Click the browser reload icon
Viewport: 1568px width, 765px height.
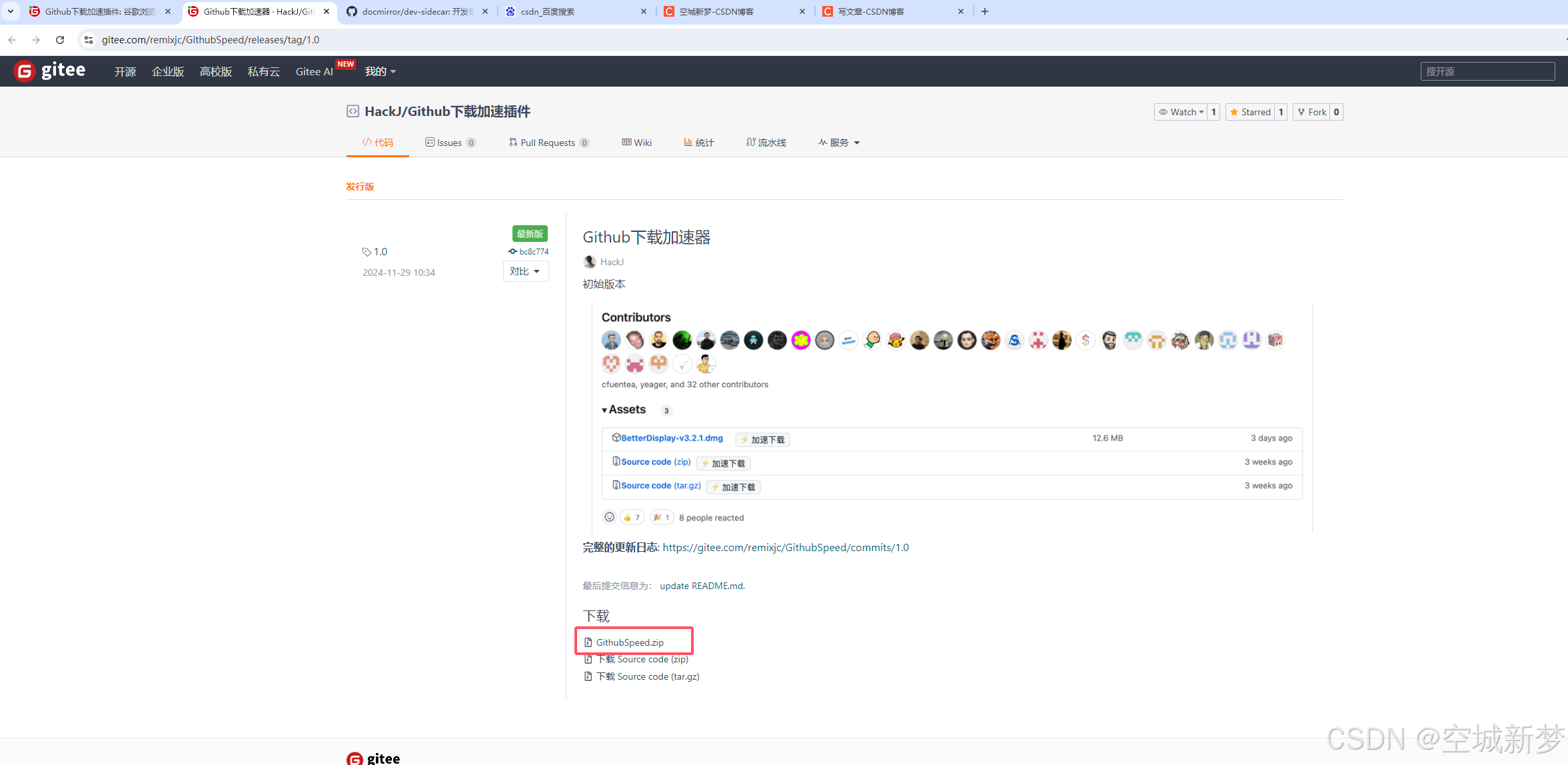60,40
